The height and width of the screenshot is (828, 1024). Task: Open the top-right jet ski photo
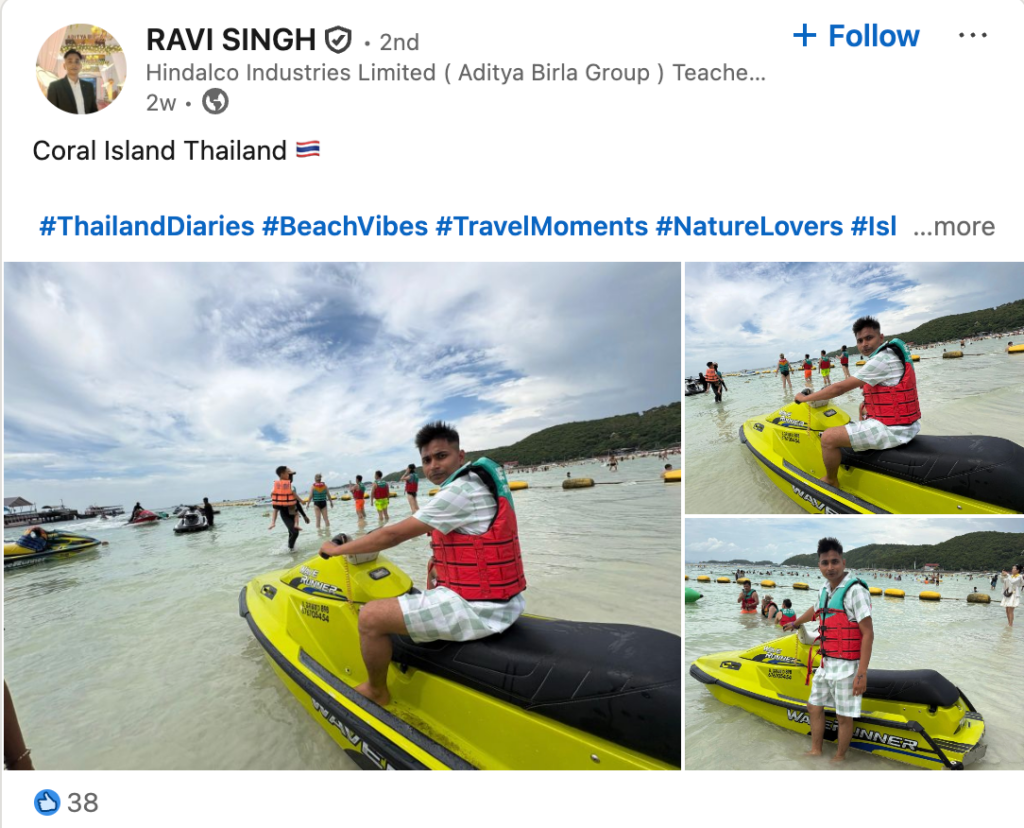(854, 388)
